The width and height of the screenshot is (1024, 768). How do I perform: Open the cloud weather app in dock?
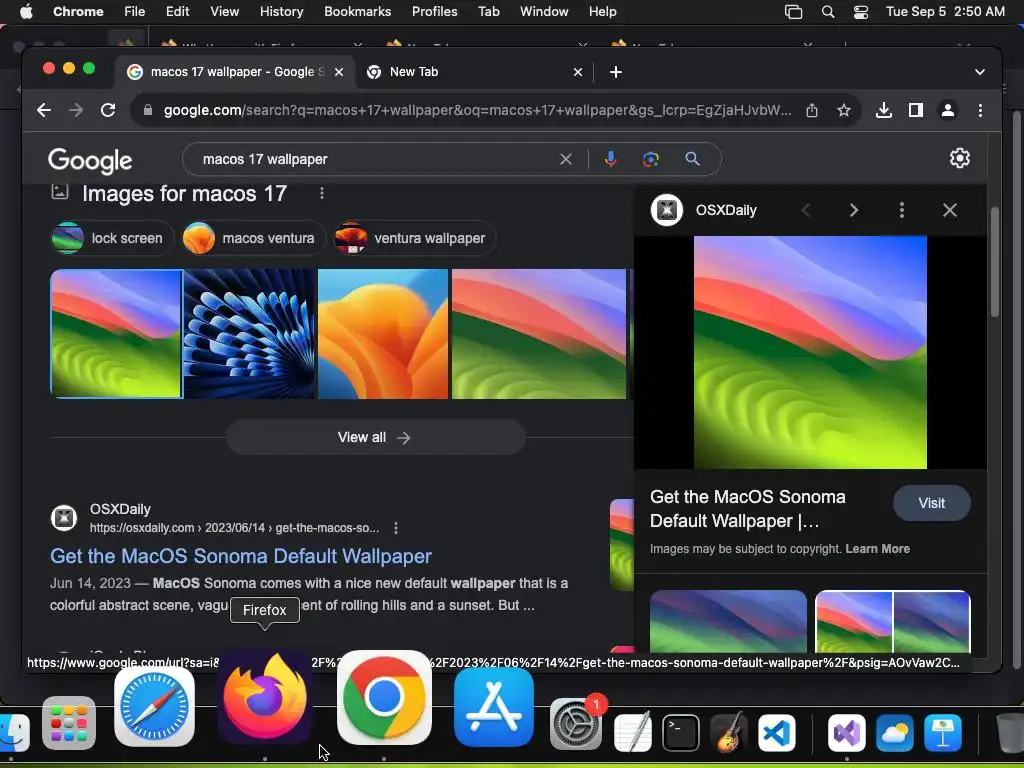[x=895, y=732]
